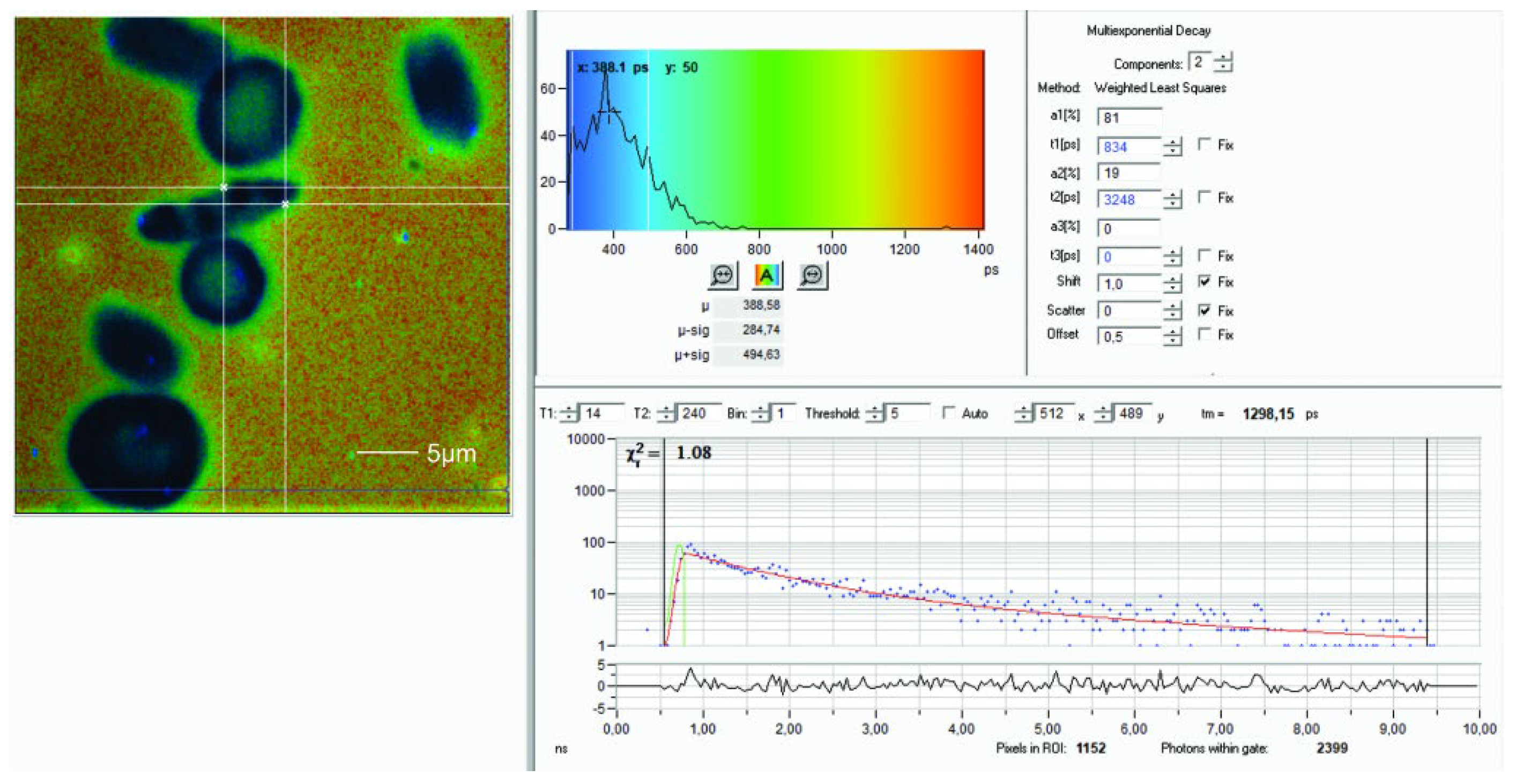This screenshot has height=784, width=1516.
Task: Enable the Fix checkbox for t1[ps]
Action: pyautogui.click(x=1204, y=145)
